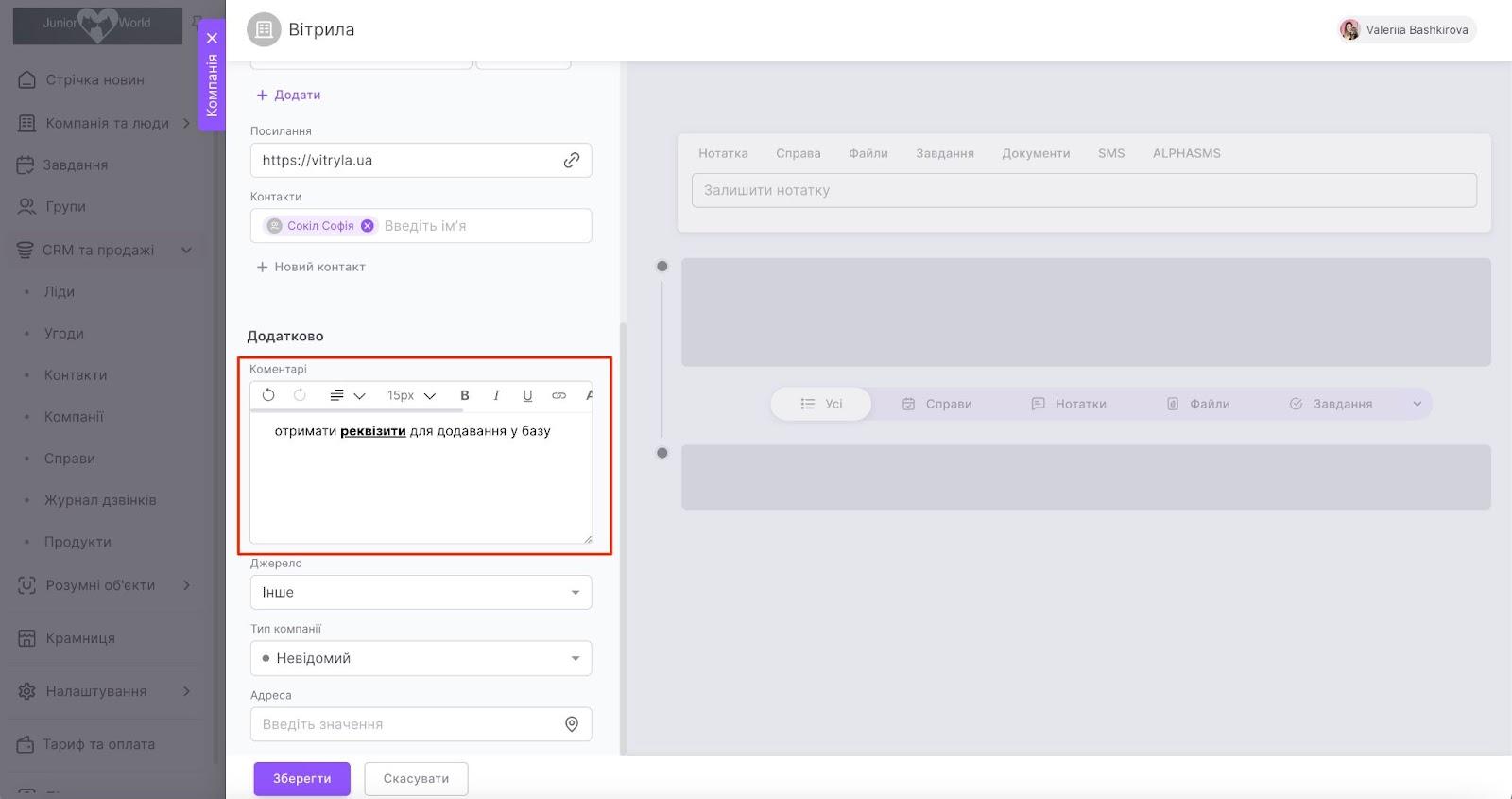Toggle italic formatting in comment editor
The height and width of the screenshot is (799, 1512).
coord(496,395)
